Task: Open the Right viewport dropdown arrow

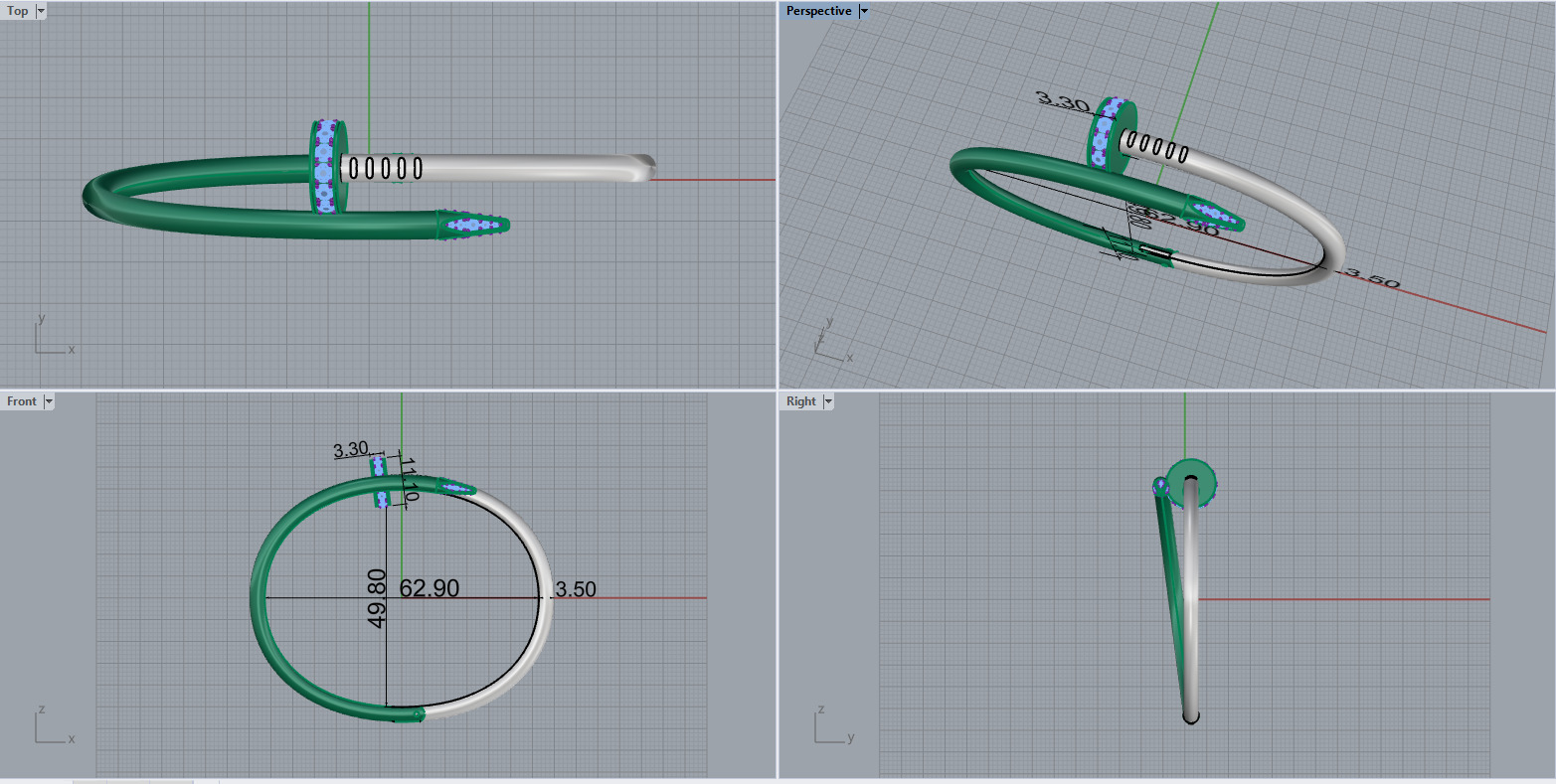Action: click(828, 401)
